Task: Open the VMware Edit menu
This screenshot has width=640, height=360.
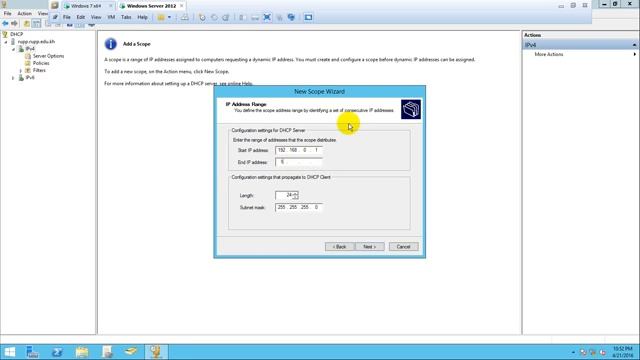Action: pyautogui.click(x=80, y=17)
